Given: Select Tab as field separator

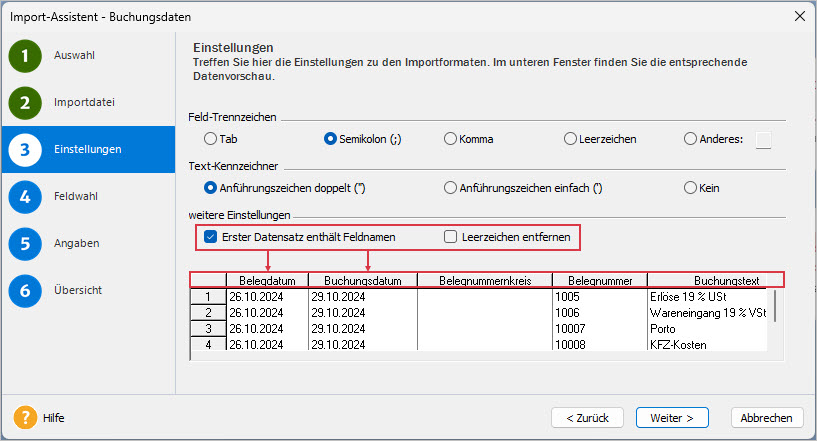Looking at the screenshot, I should (211, 139).
